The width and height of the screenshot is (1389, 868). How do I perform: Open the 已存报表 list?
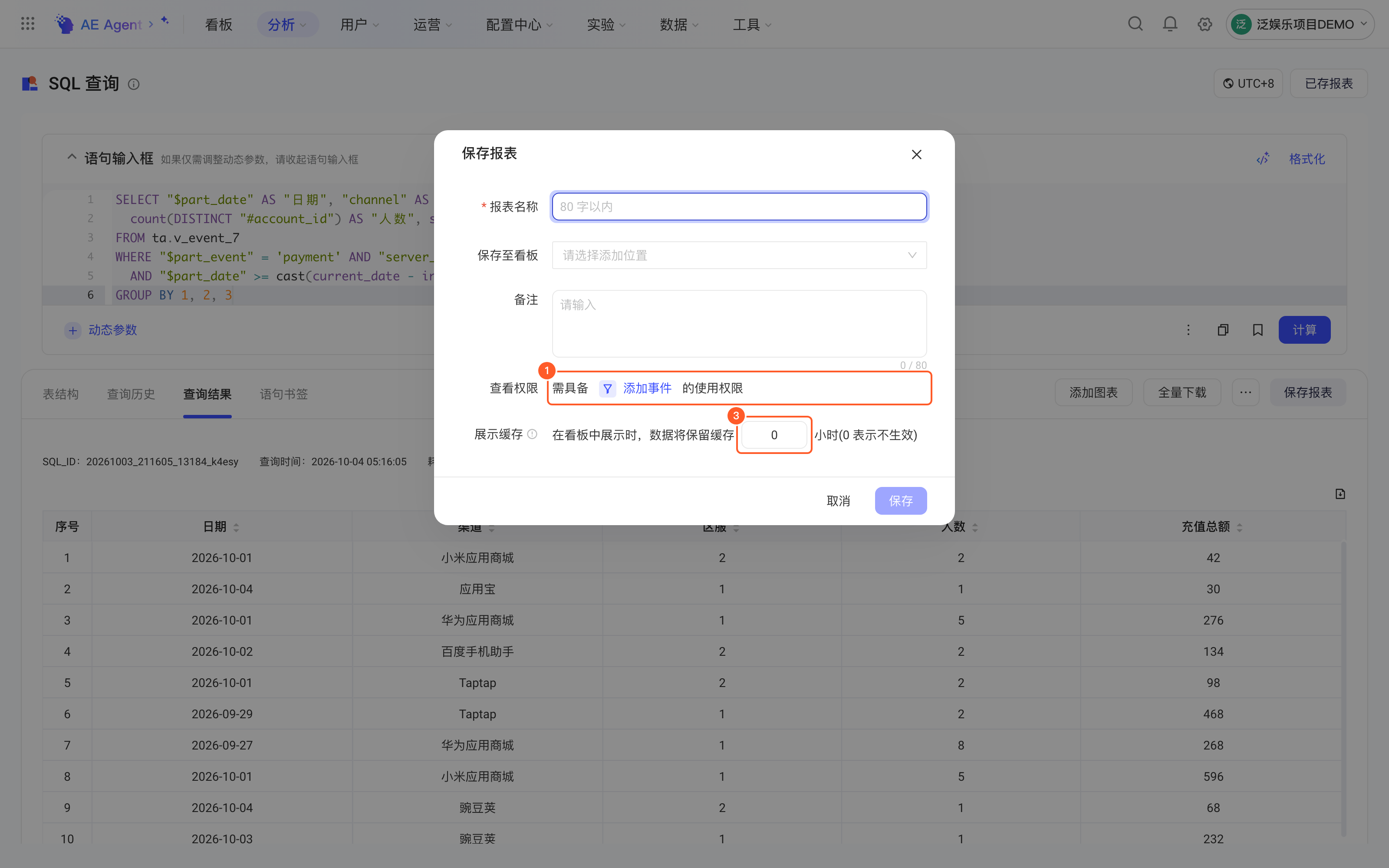pos(1329,84)
